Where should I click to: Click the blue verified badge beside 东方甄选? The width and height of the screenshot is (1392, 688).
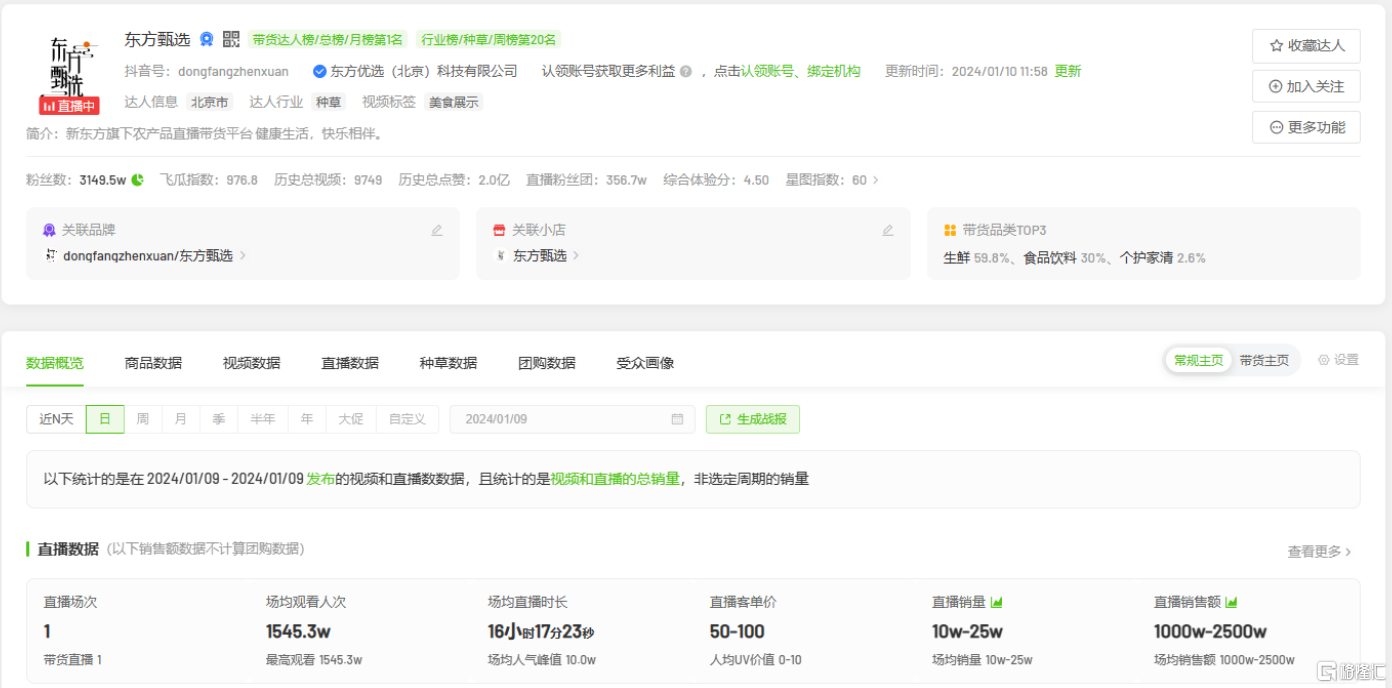206,39
